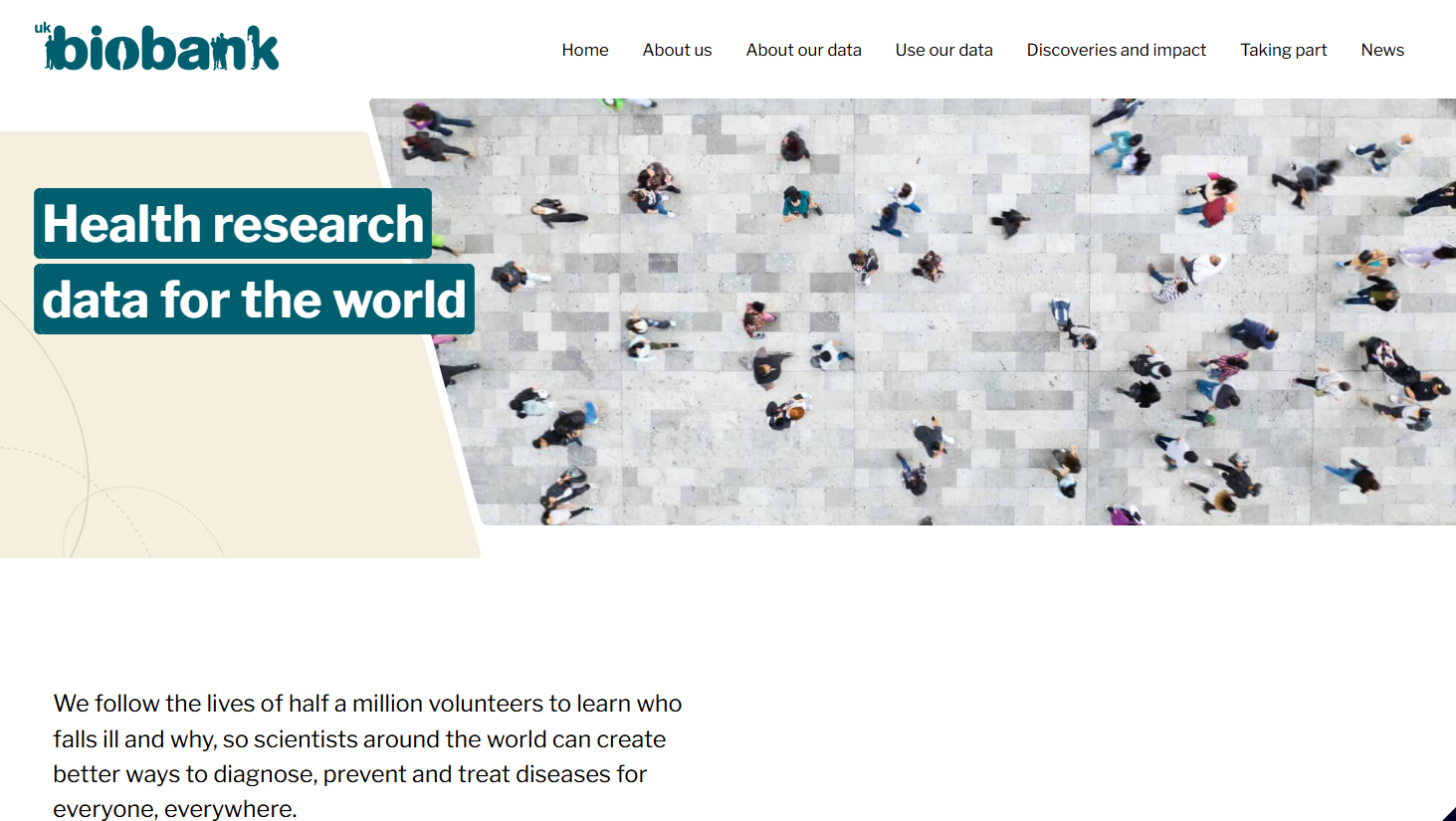Select Use our data in navigation
Image resolution: width=1456 pixels, height=821 pixels.
[943, 50]
